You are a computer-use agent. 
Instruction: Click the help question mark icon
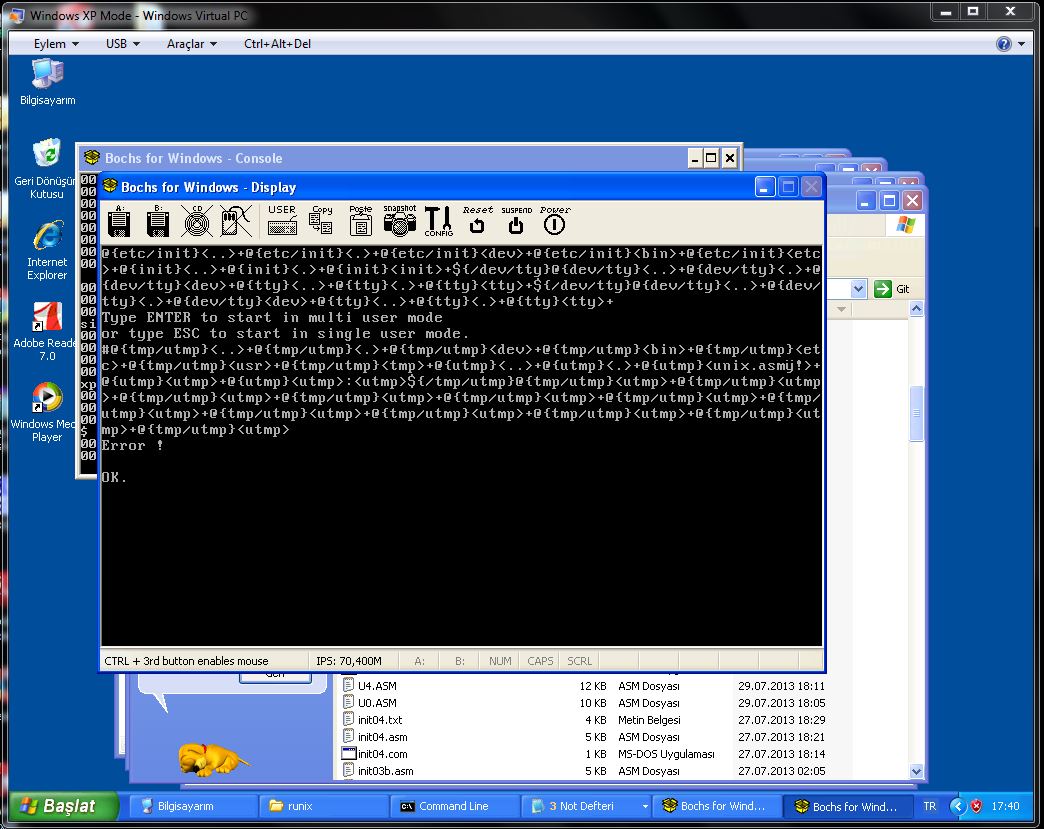coord(1003,44)
